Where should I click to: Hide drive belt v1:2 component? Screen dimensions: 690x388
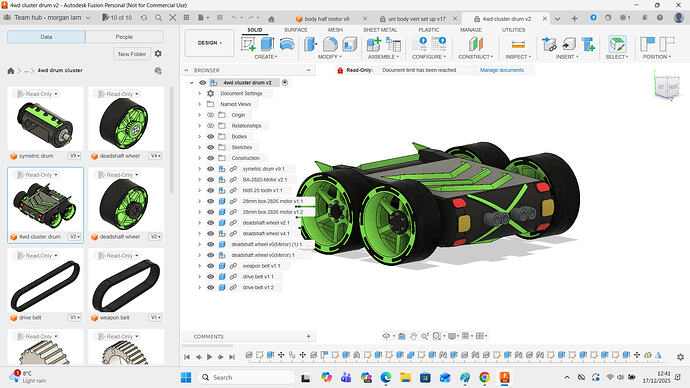pos(210,287)
